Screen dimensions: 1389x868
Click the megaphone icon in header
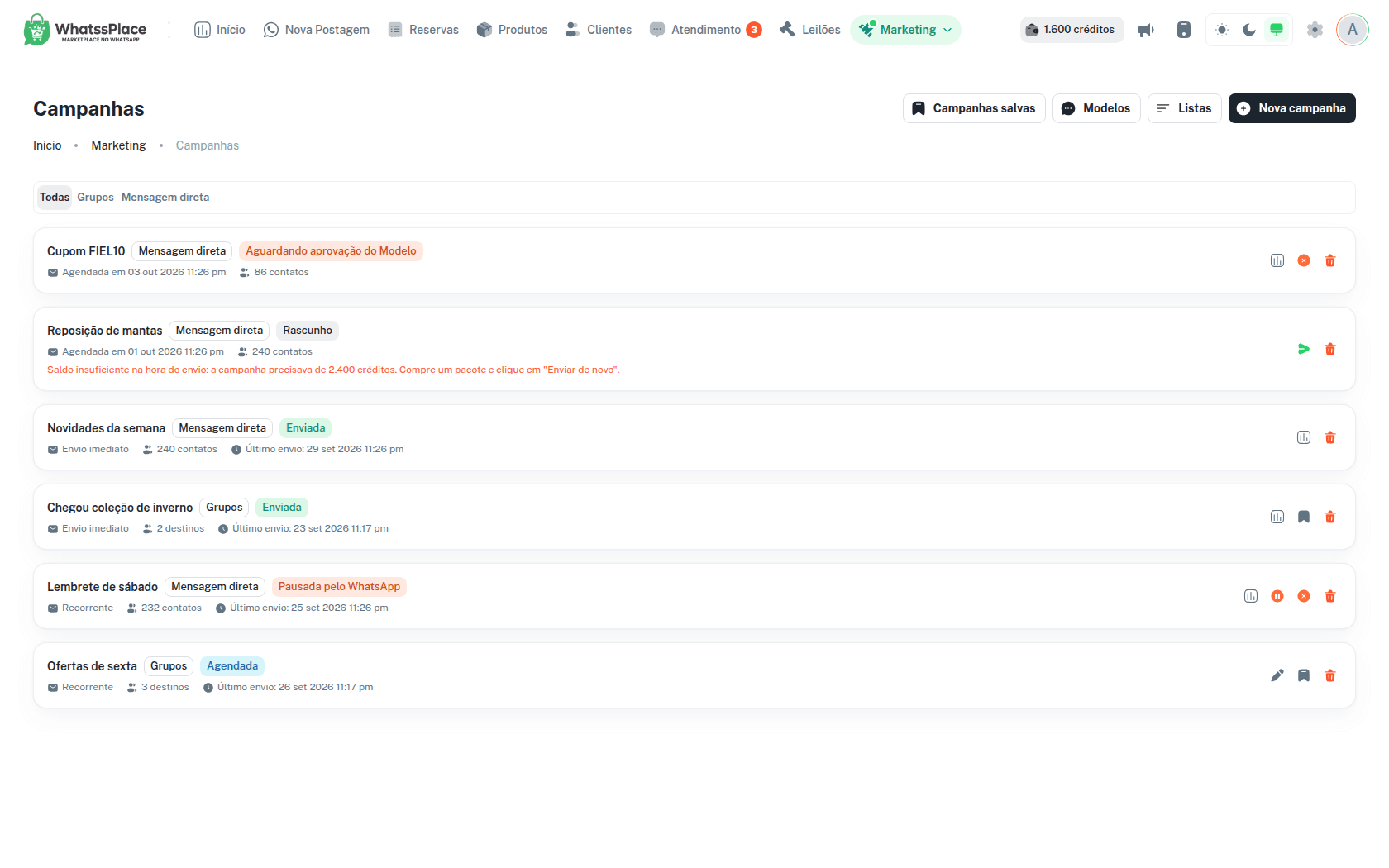coord(1146,30)
